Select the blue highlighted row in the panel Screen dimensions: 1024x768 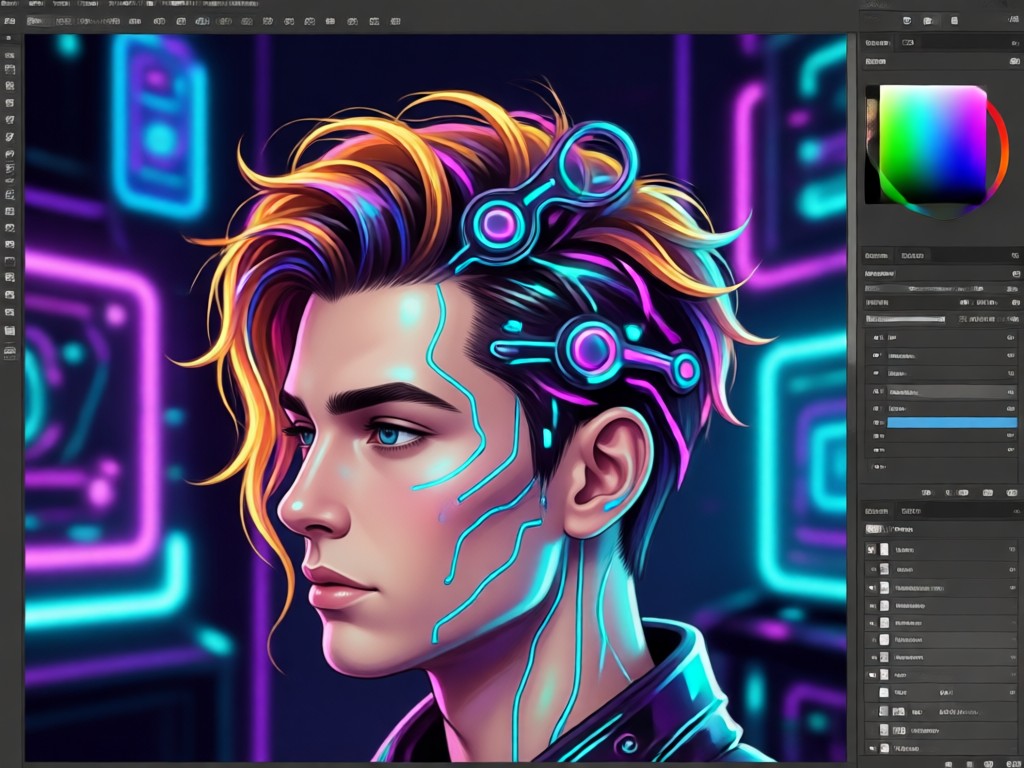[x=952, y=423]
